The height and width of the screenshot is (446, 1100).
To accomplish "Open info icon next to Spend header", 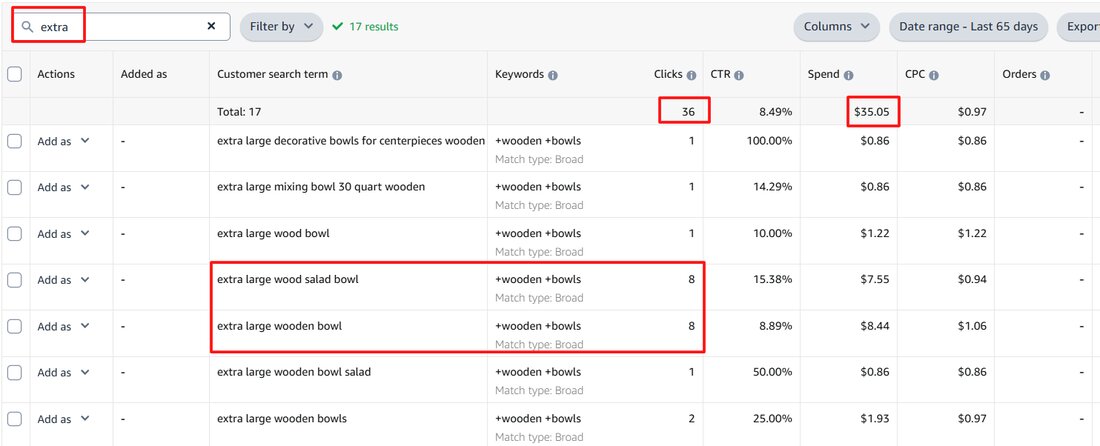I will (849, 75).
